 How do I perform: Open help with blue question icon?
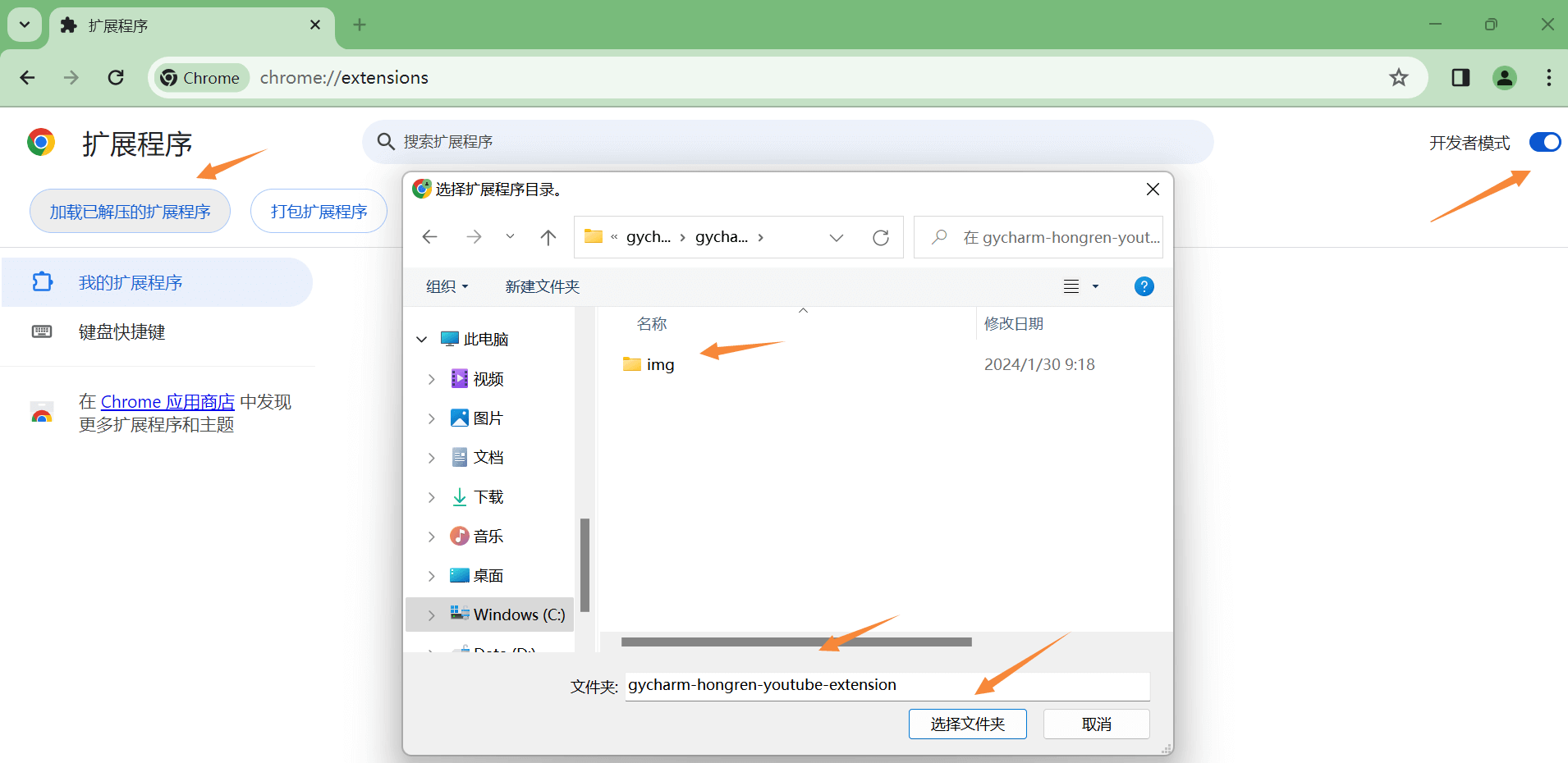[1144, 286]
